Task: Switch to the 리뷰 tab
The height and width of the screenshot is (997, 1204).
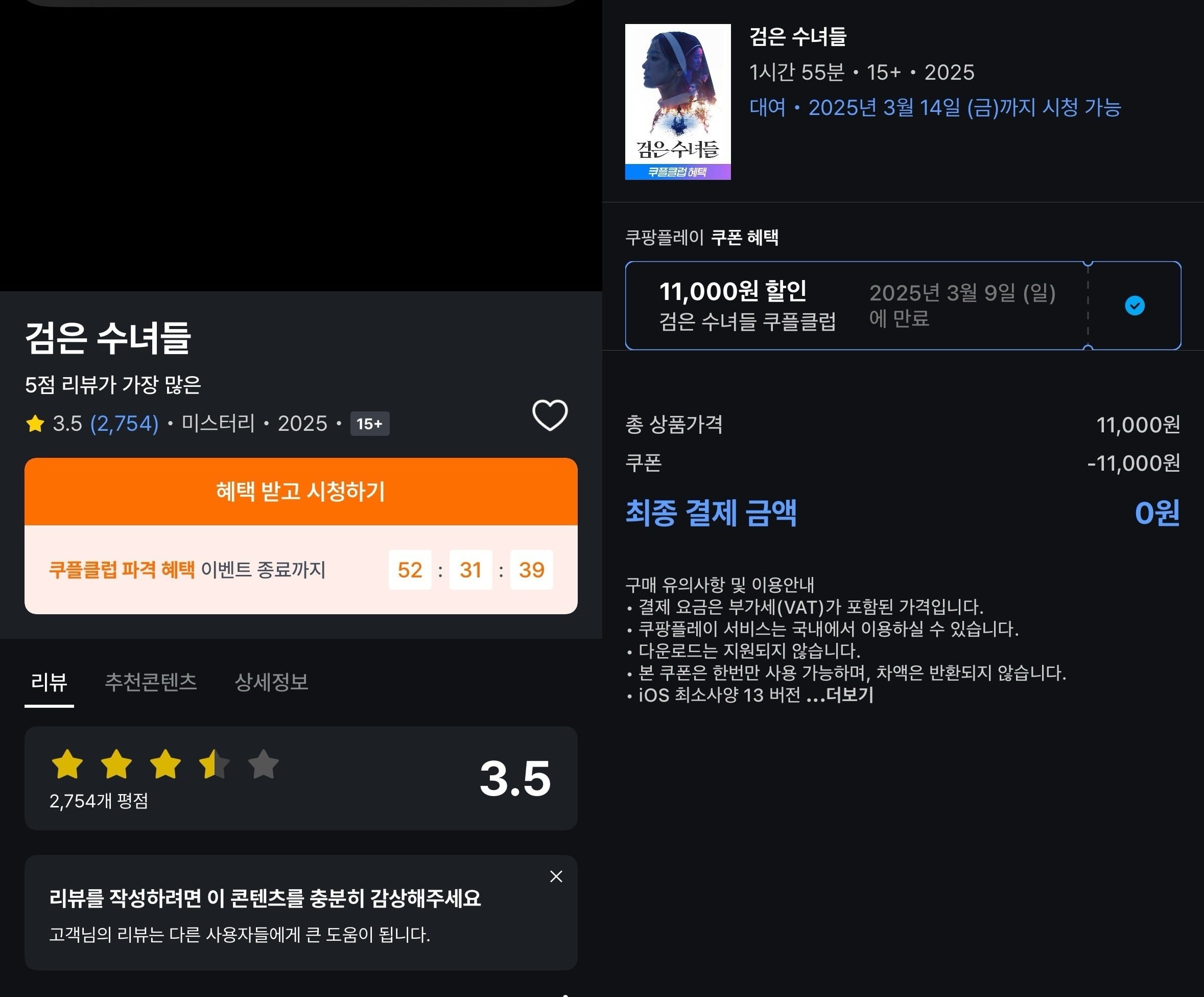Action: click(x=50, y=682)
